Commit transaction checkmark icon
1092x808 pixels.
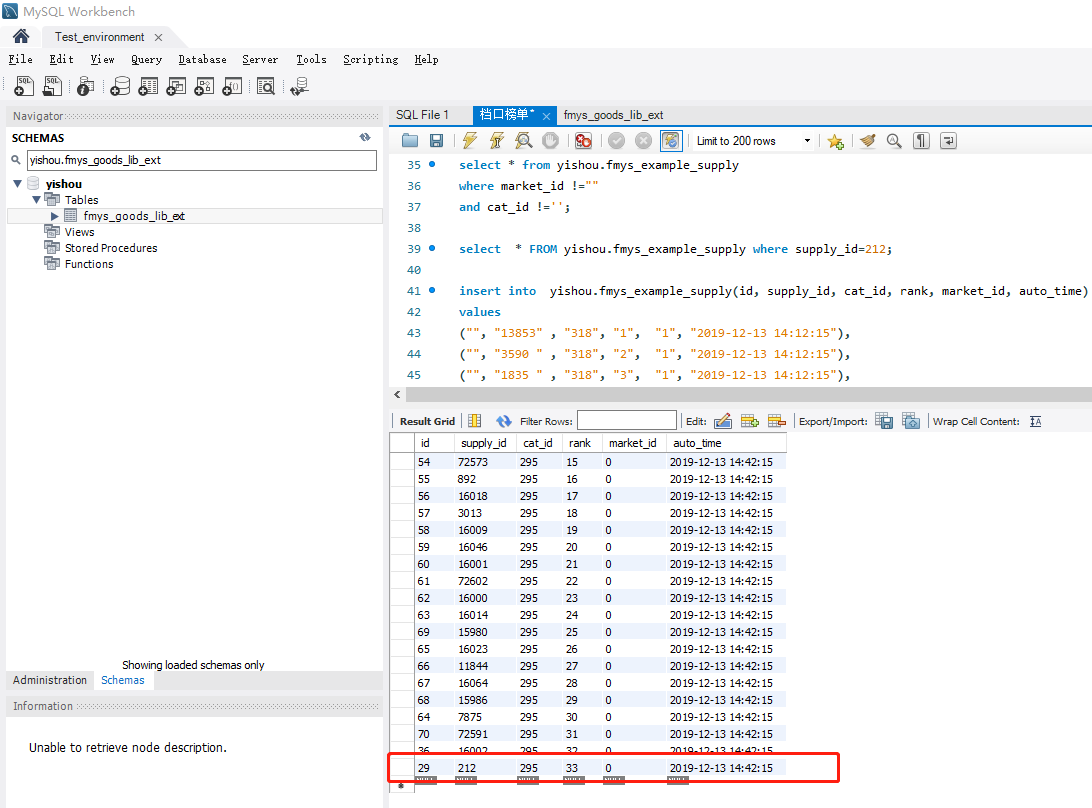pos(616,141)
